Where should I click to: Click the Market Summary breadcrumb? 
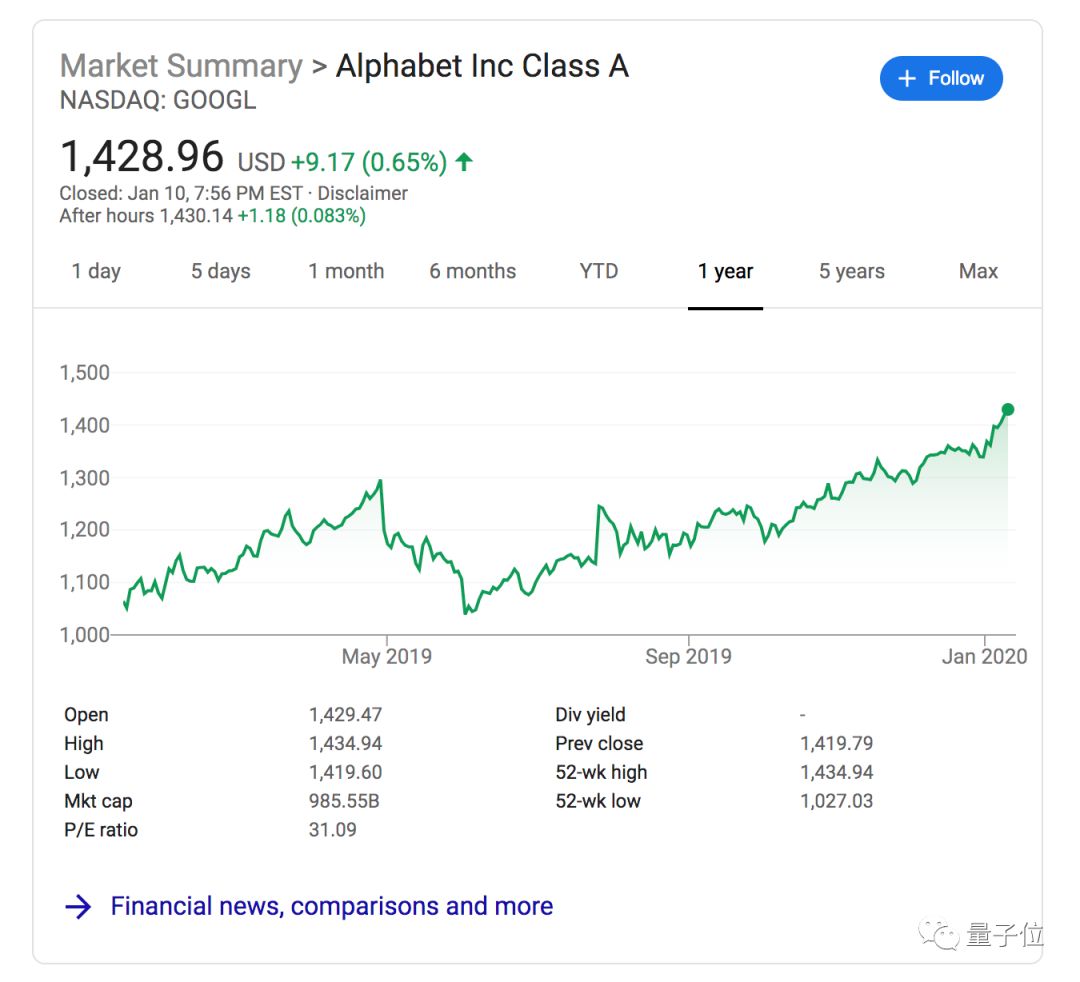(x=181, y=66)
